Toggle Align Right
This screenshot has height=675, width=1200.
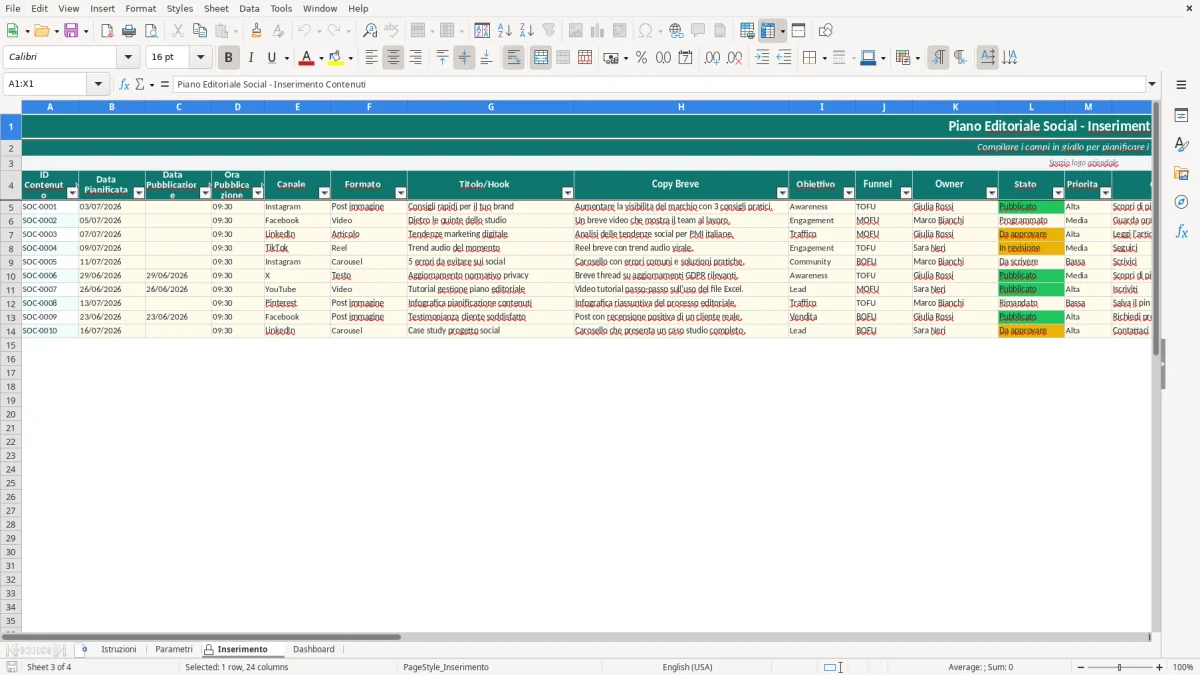tap(415, 58)
